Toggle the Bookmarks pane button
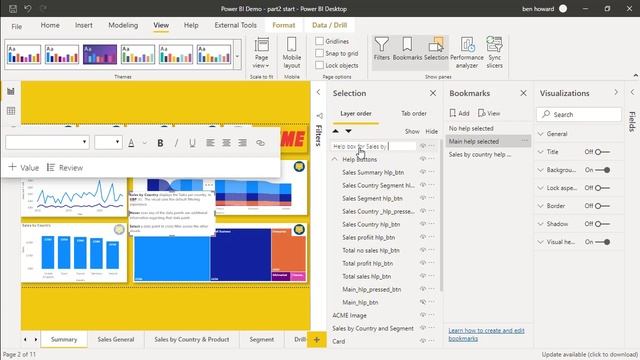This screenshot has height=360, width=640. tap(407, 49)
